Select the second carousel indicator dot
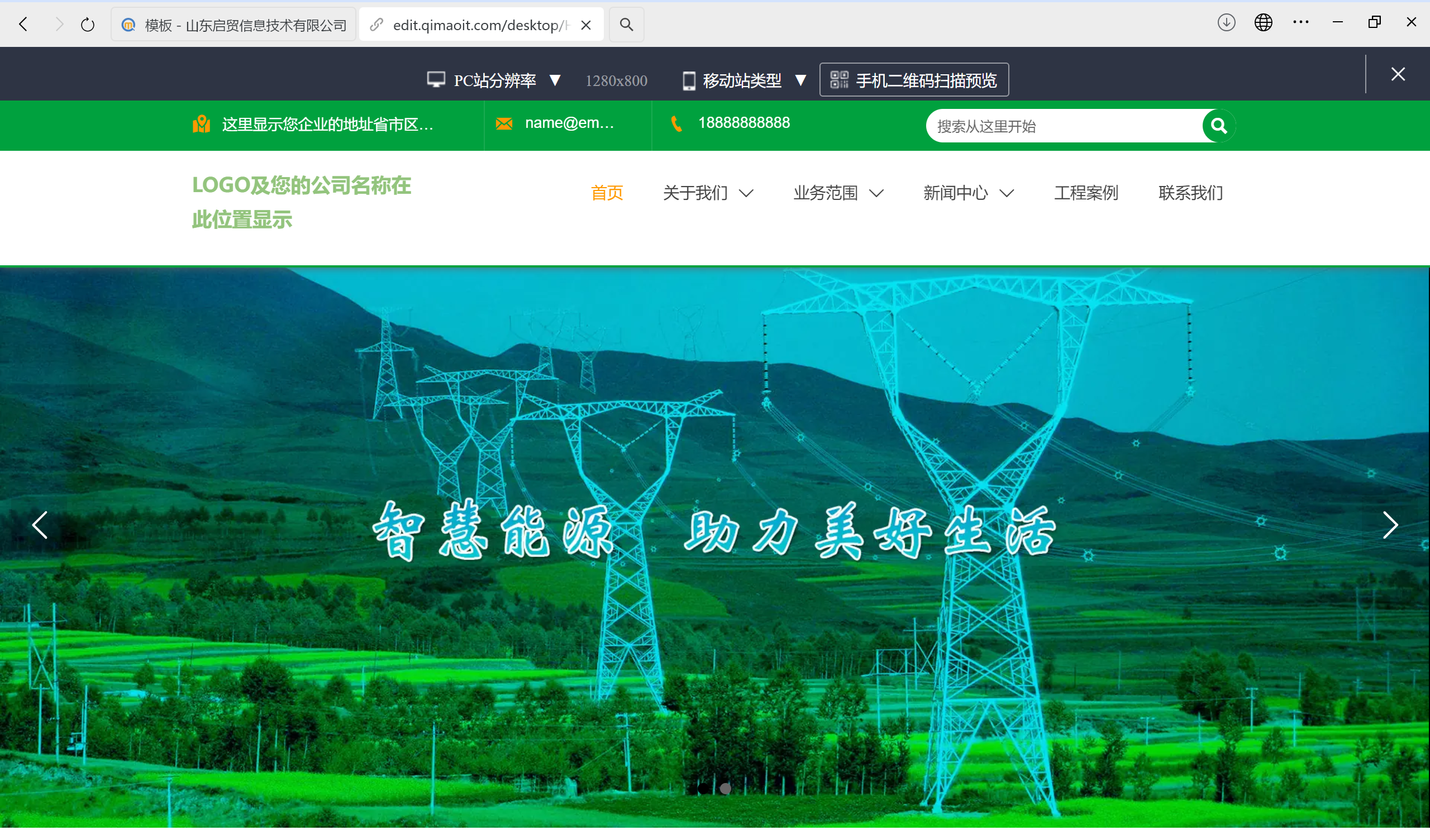Screen dimensions: 1430x840 point(724,788)
